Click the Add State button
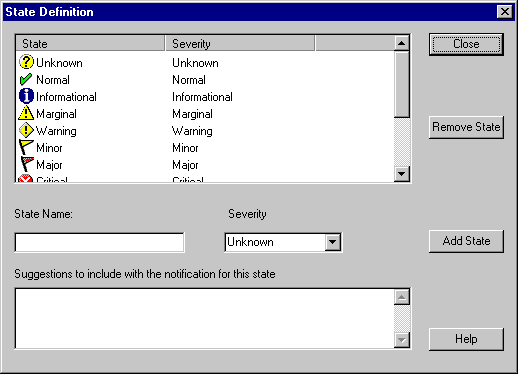Image resolution: width=518 pixels, height=374 pixels. click(x=466, y=241)
